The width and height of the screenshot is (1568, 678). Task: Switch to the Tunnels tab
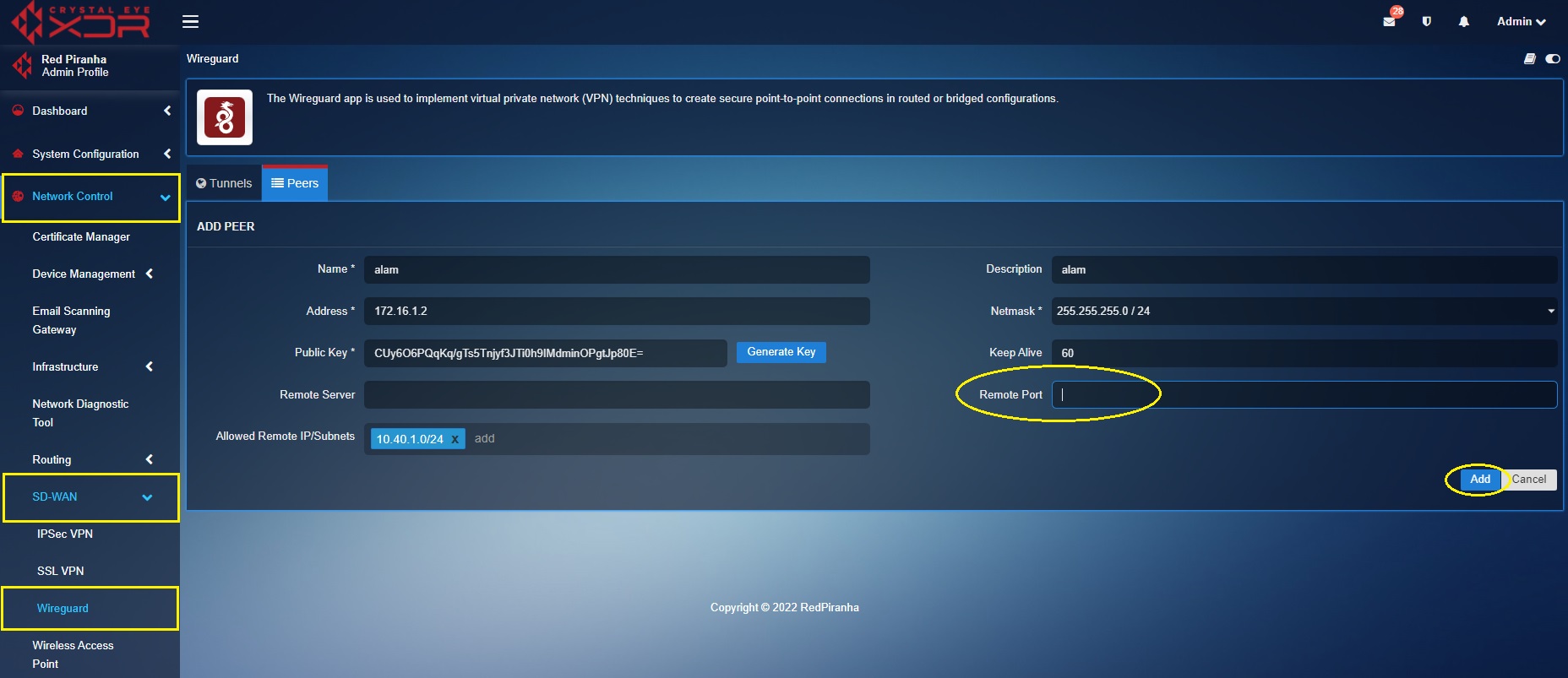click(224, 183)
